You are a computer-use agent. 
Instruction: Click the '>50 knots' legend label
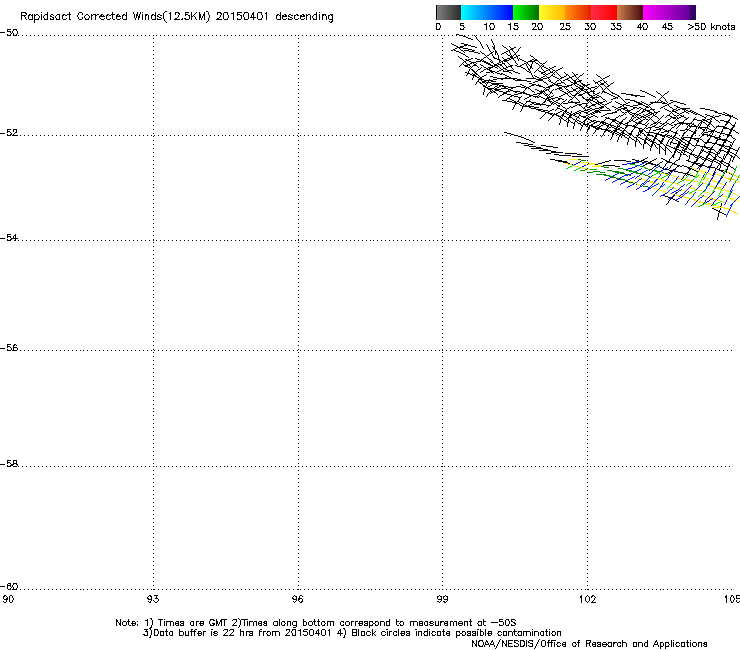tap(711, 27)
